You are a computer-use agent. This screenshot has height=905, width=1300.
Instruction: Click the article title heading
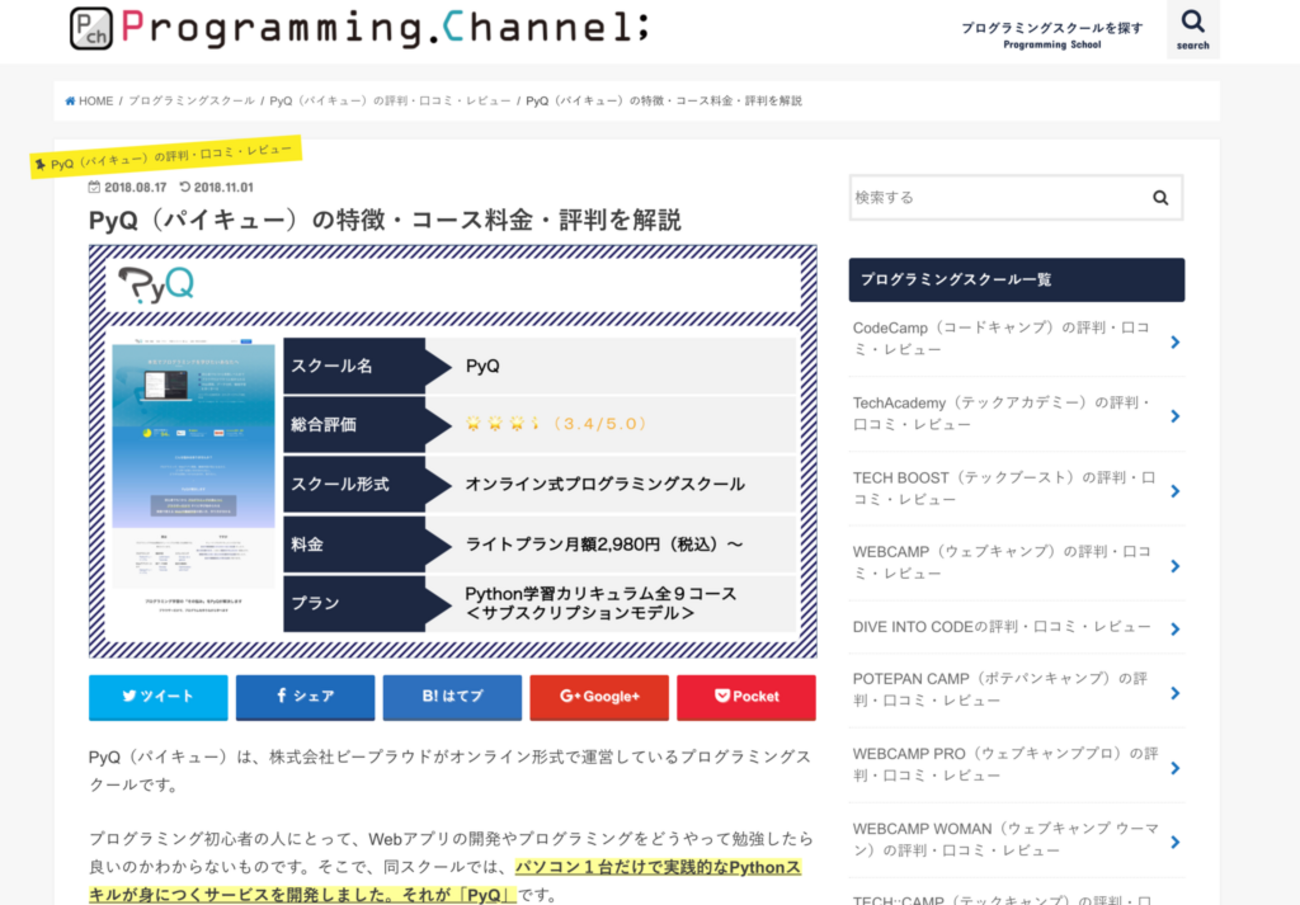pos(385,220)
